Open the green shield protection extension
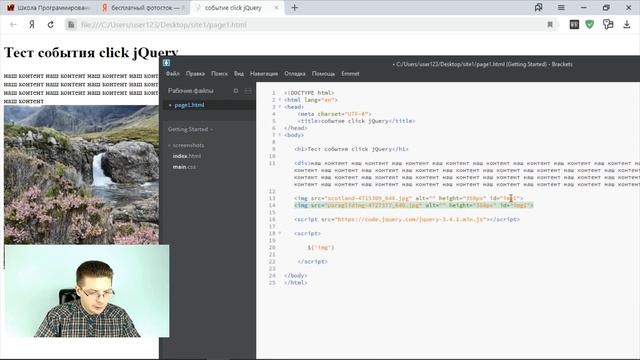This screenshot has width=640, height=360. coord(589,25)
